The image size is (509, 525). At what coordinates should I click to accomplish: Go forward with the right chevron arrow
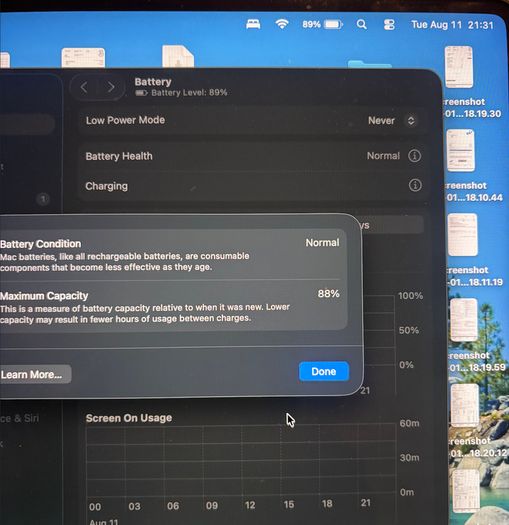[x=111, y=87]
